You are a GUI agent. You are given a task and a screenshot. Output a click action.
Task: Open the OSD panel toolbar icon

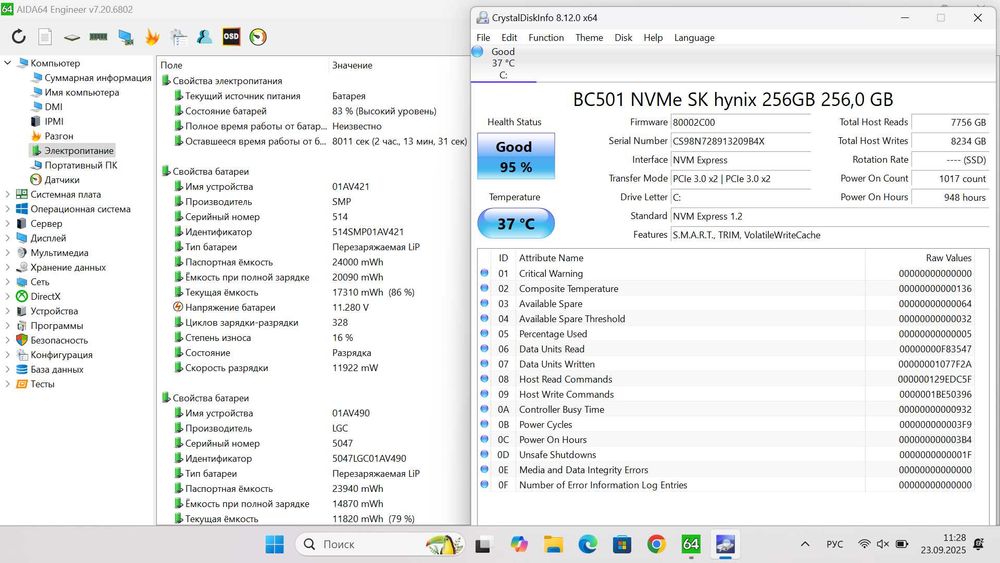click(x=231, y=37)
